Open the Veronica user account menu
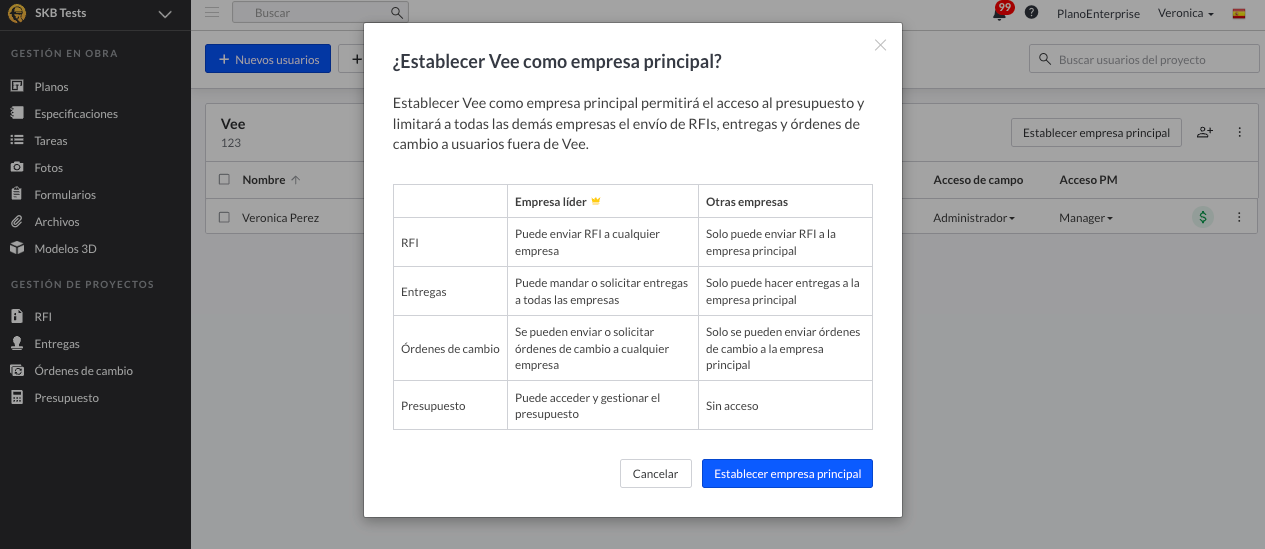Screen dimensions: 1265x549 pos(1185,14)
